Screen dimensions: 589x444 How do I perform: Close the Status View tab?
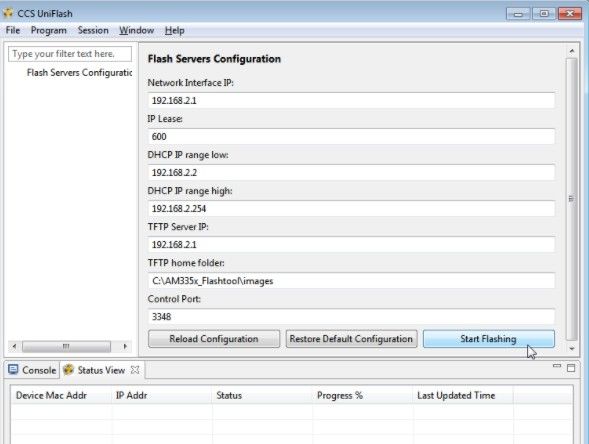[135, 370]
